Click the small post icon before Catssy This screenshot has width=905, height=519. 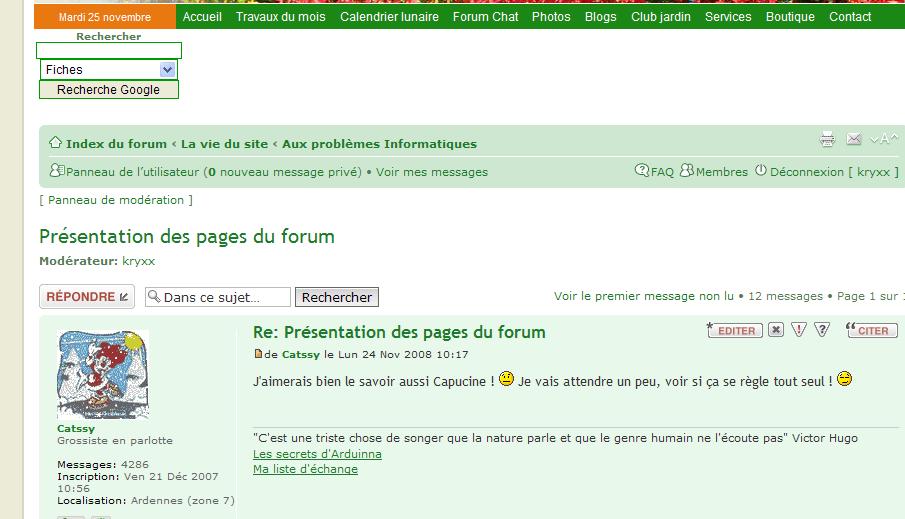point(258,354)
